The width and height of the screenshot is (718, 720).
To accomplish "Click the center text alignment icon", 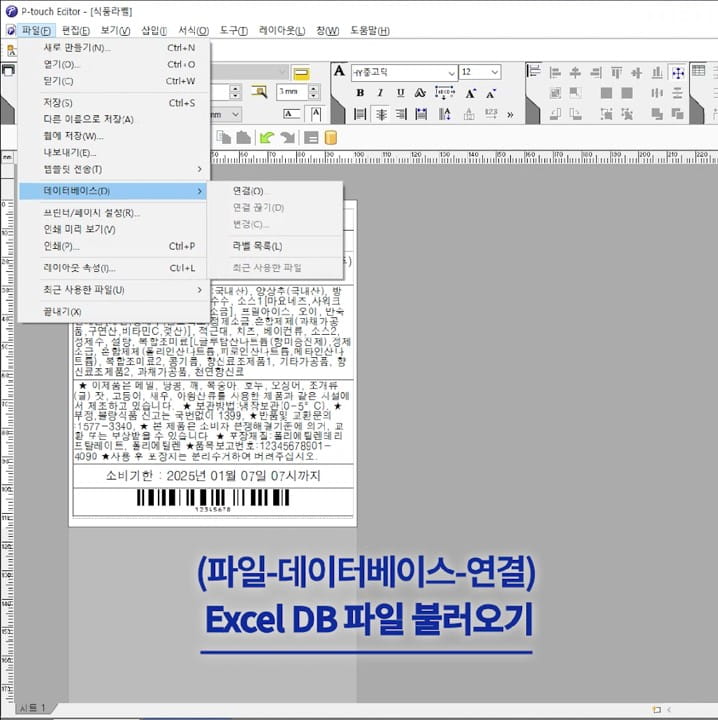I will [381, 114].
